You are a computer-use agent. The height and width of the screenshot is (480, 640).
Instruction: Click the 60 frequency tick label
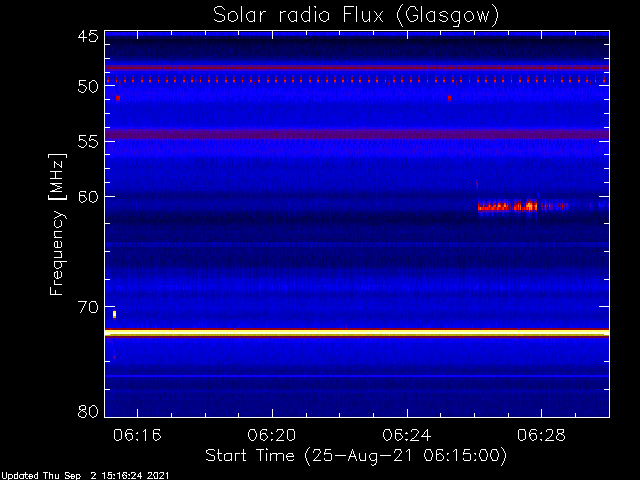88,197
